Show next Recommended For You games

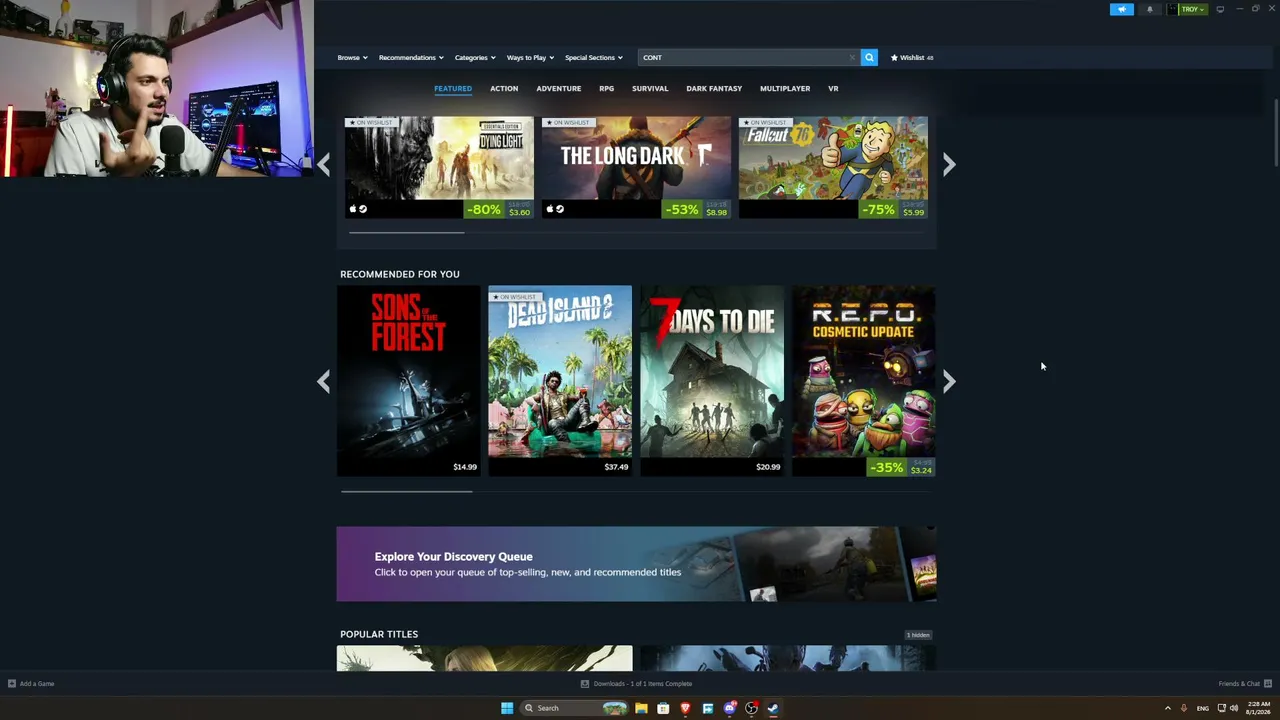[x=949, y=381]
